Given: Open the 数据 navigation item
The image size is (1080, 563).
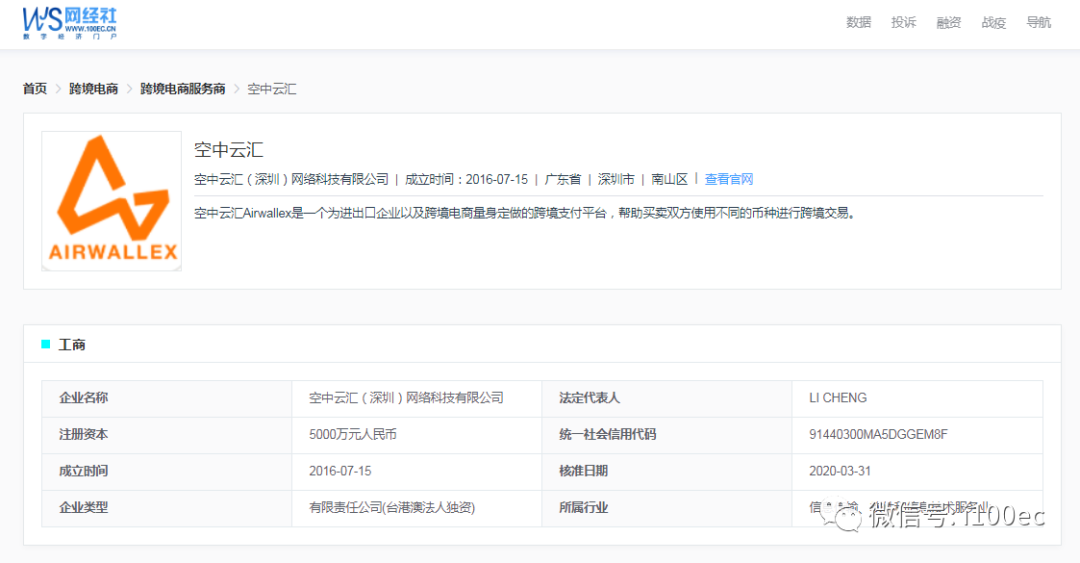Looking at the screenshot, I should 858,22.
